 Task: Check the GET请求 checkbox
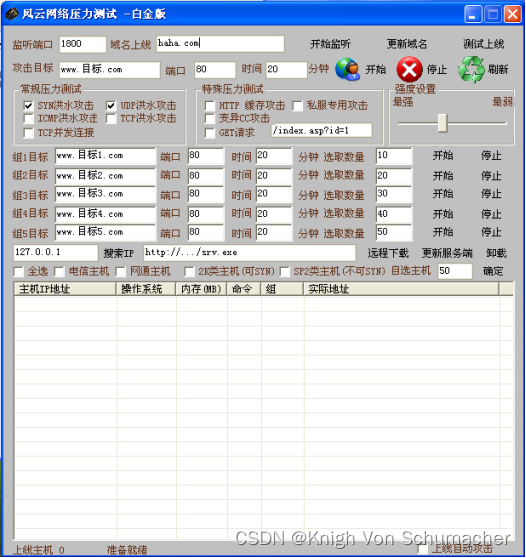click(x=210, y=133)
